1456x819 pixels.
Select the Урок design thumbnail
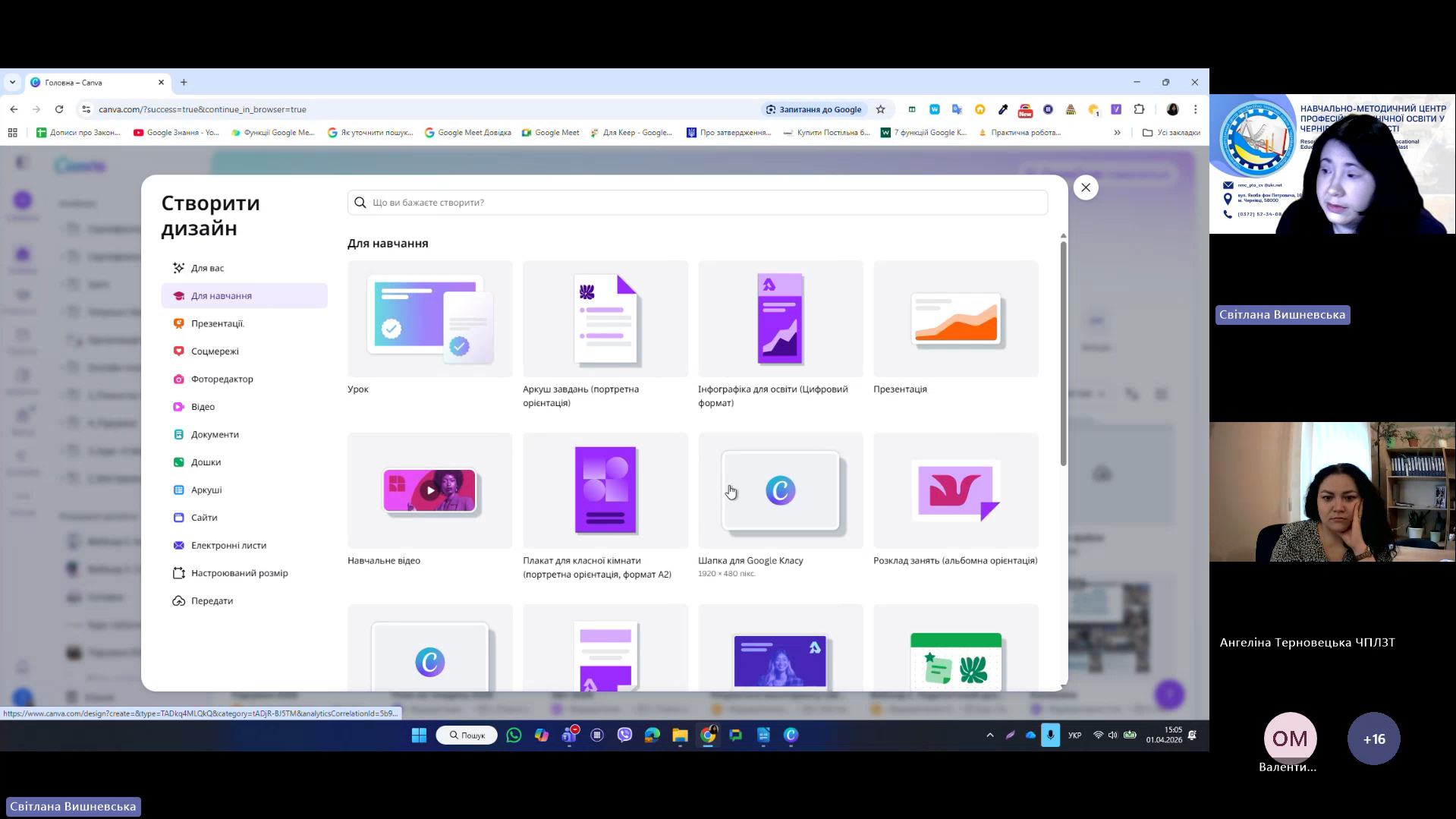click(x=429, y=319)
